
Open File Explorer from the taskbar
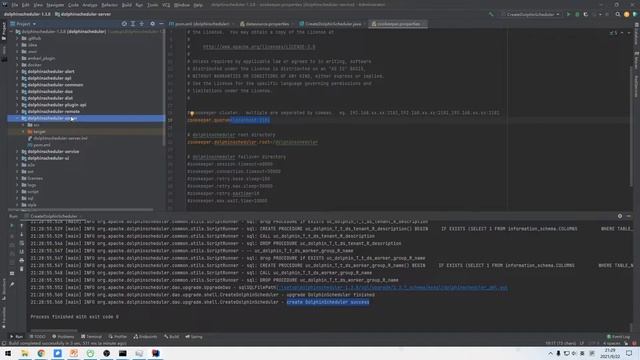[x=24, y=353]
